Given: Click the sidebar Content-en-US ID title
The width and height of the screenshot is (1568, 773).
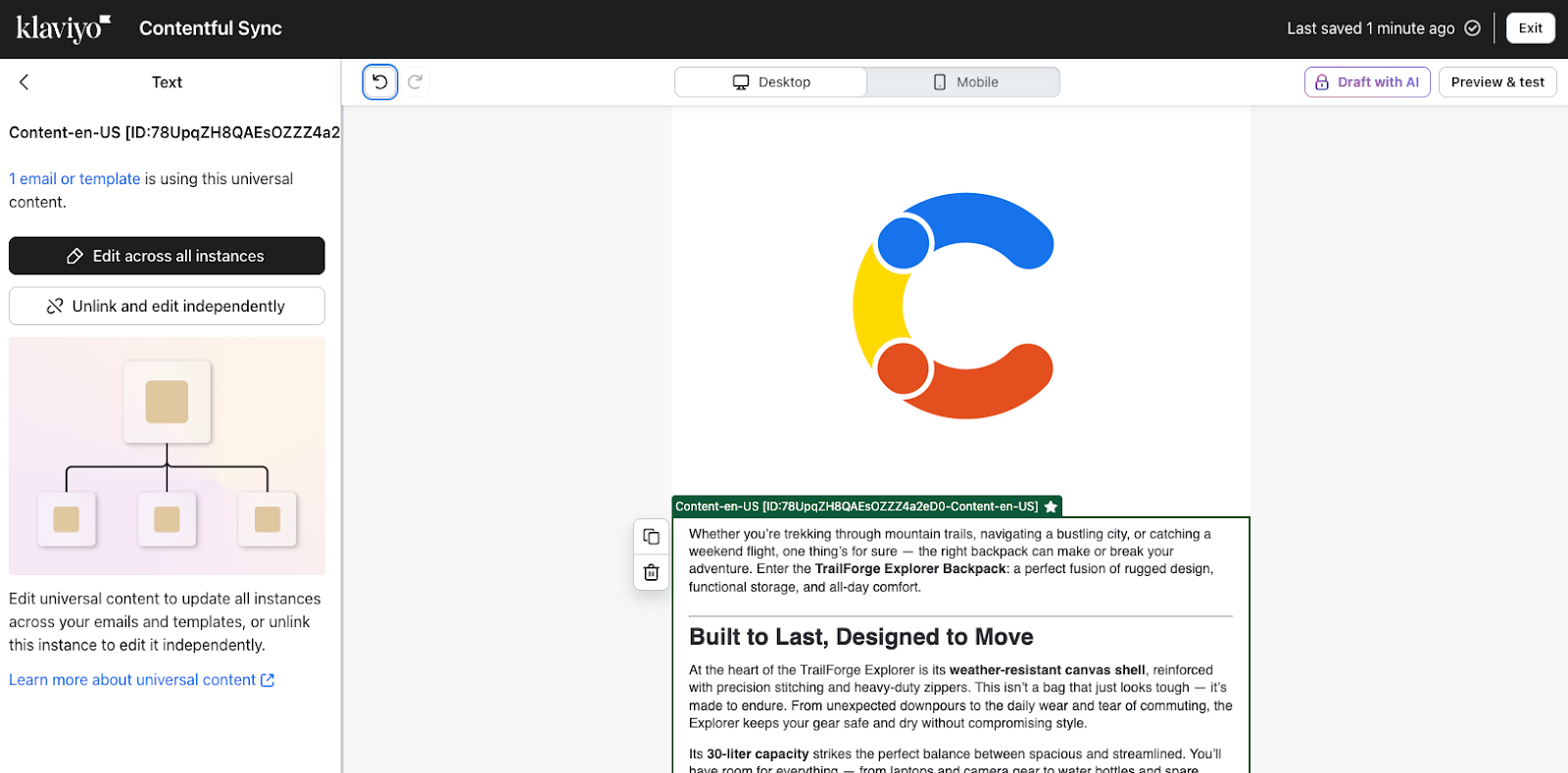Looking at the screenshot, I should tap(174, 132).
